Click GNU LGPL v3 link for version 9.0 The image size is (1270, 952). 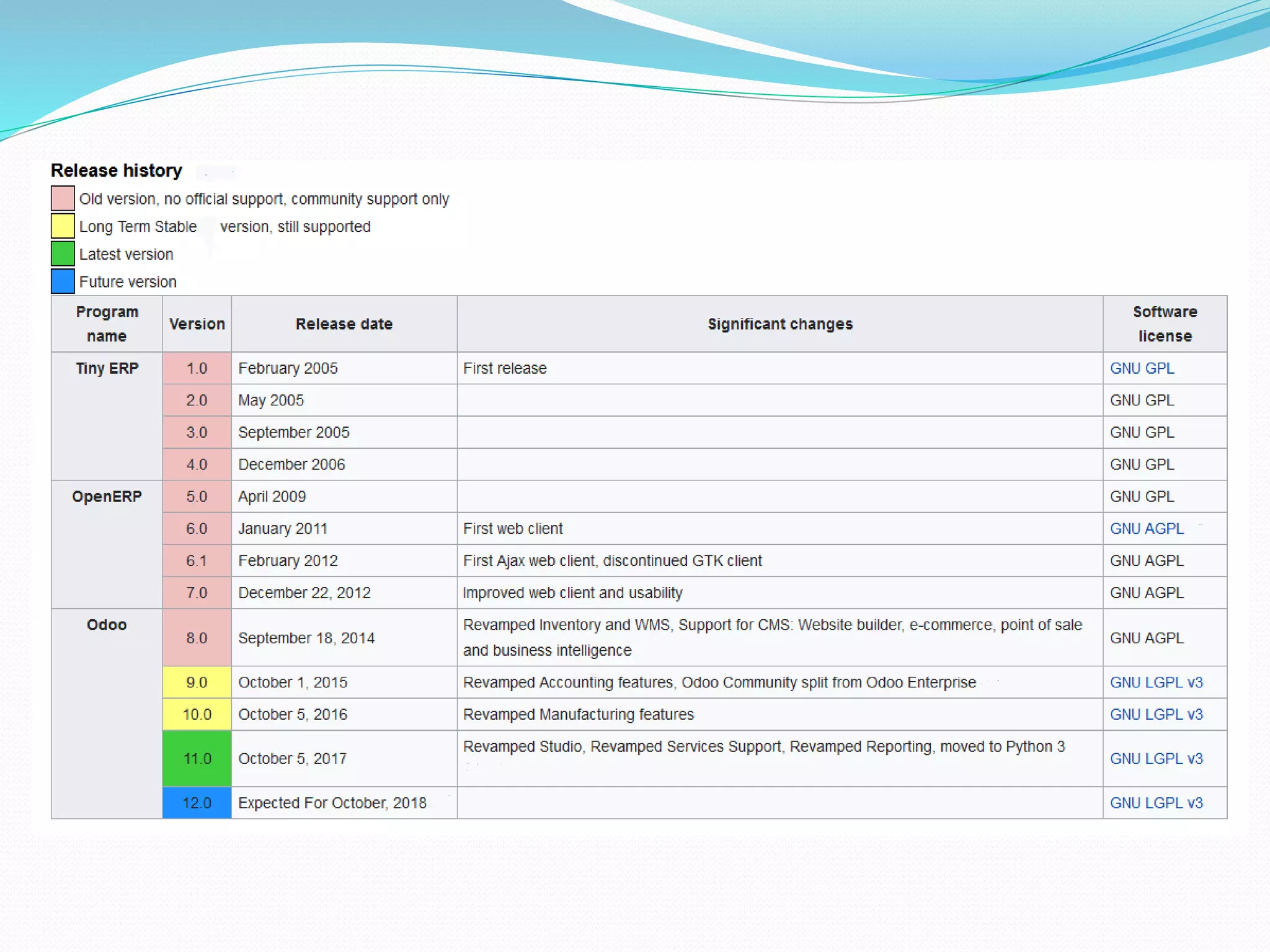click(1156, 682)
